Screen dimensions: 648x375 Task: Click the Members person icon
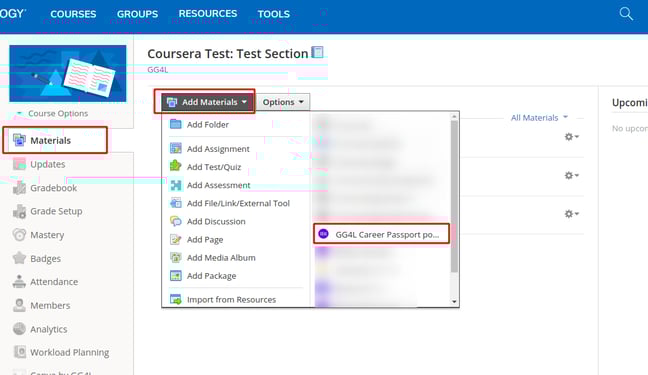click(19, 305)
